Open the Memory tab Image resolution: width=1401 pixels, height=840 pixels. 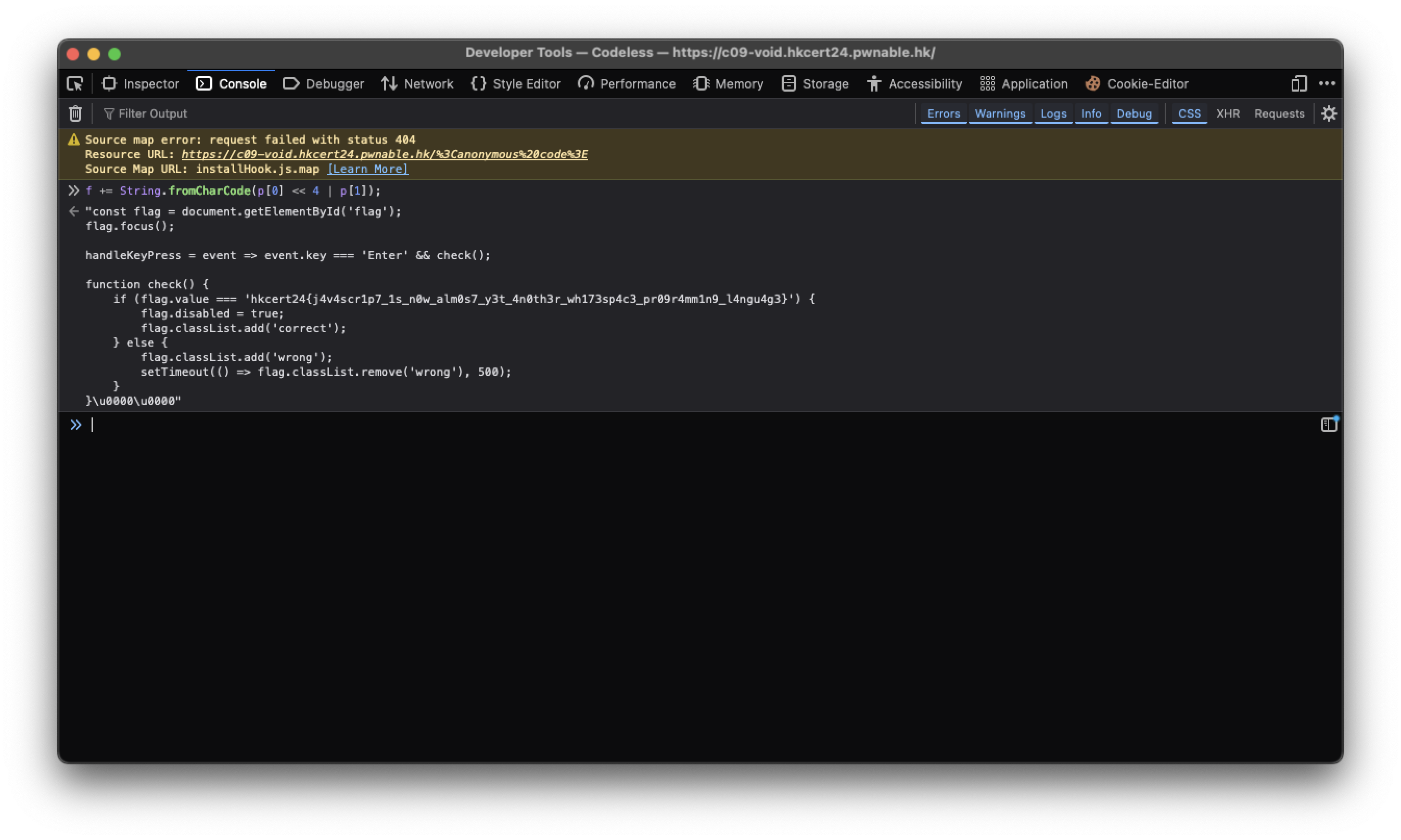click(728, 84)
